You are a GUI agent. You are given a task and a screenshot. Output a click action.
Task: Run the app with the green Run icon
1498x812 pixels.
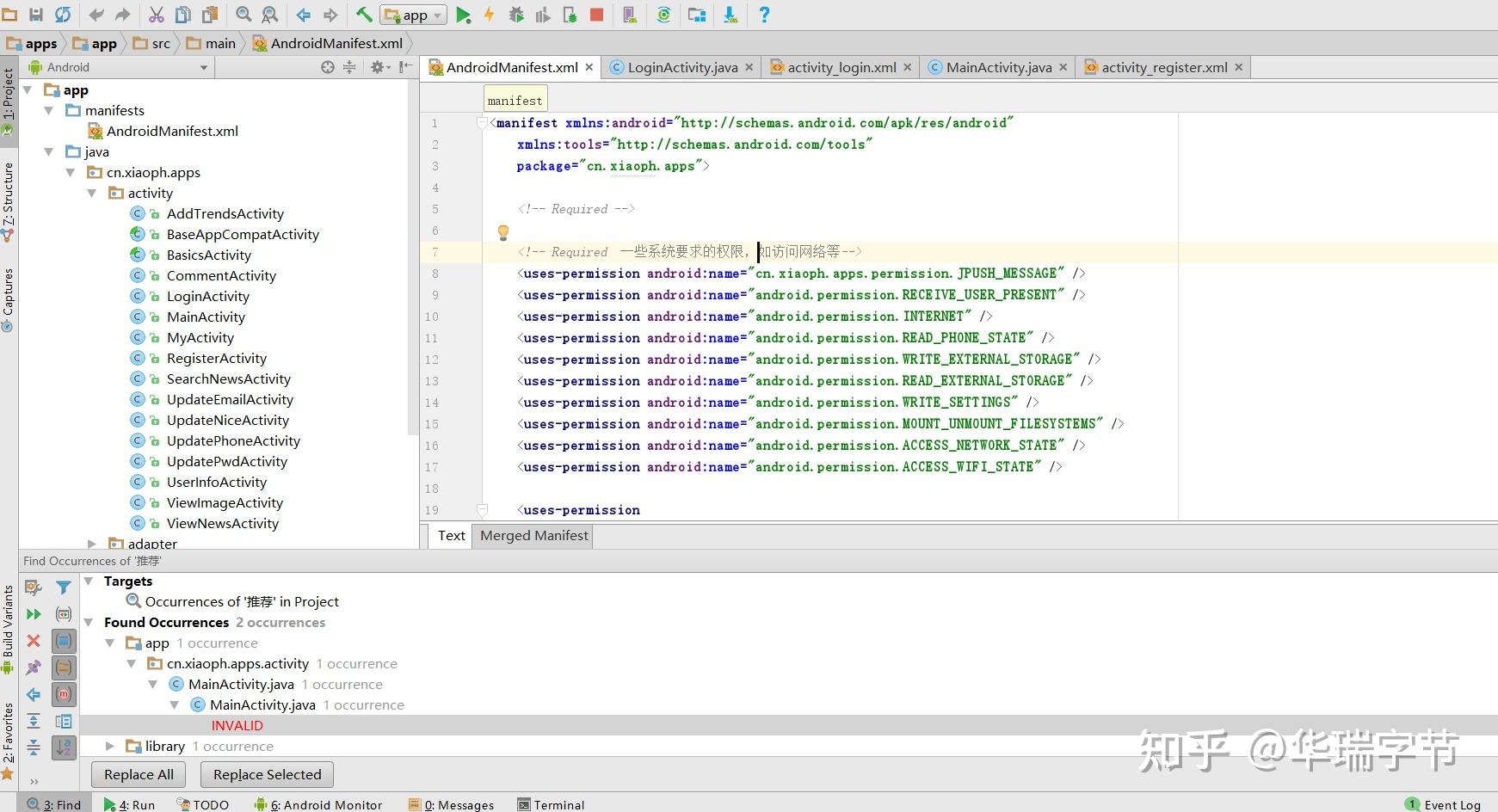(463, 15)
